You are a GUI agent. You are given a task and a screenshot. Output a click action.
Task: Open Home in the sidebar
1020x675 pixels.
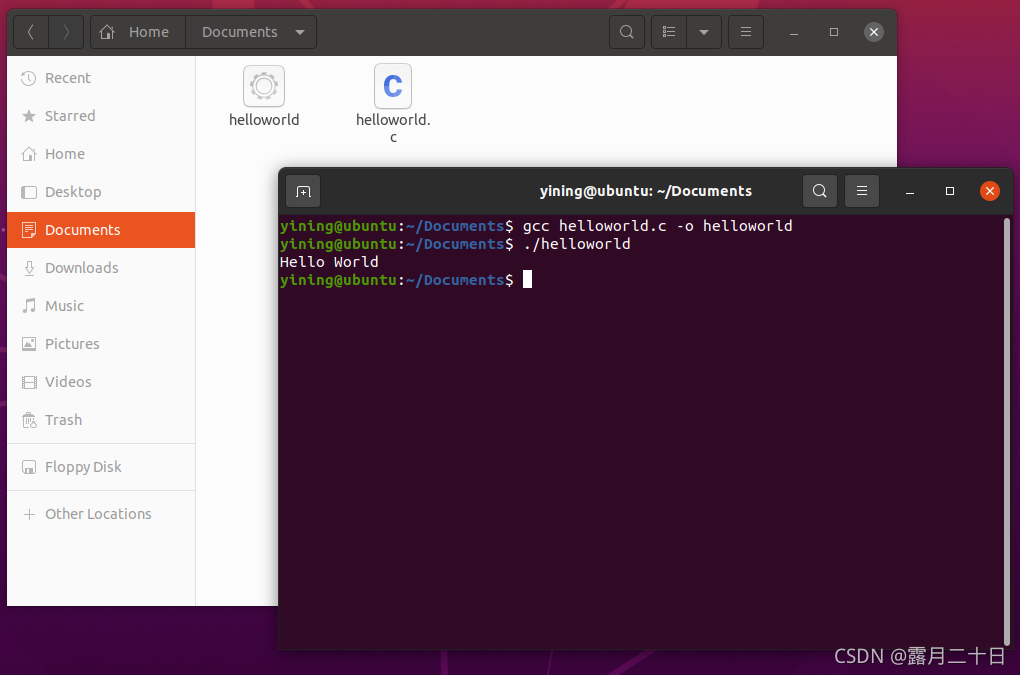click(101, 154)
